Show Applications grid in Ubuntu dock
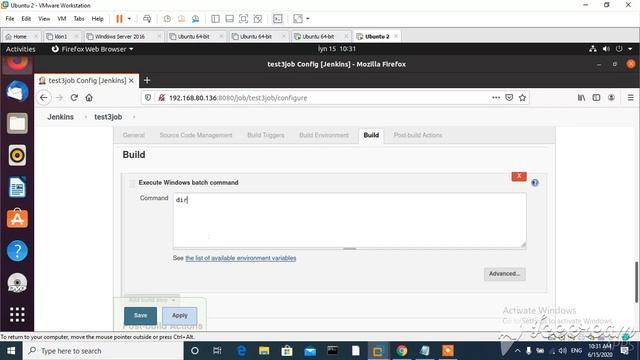Screen dimensions: 640x360 click(x=17, y=315)
